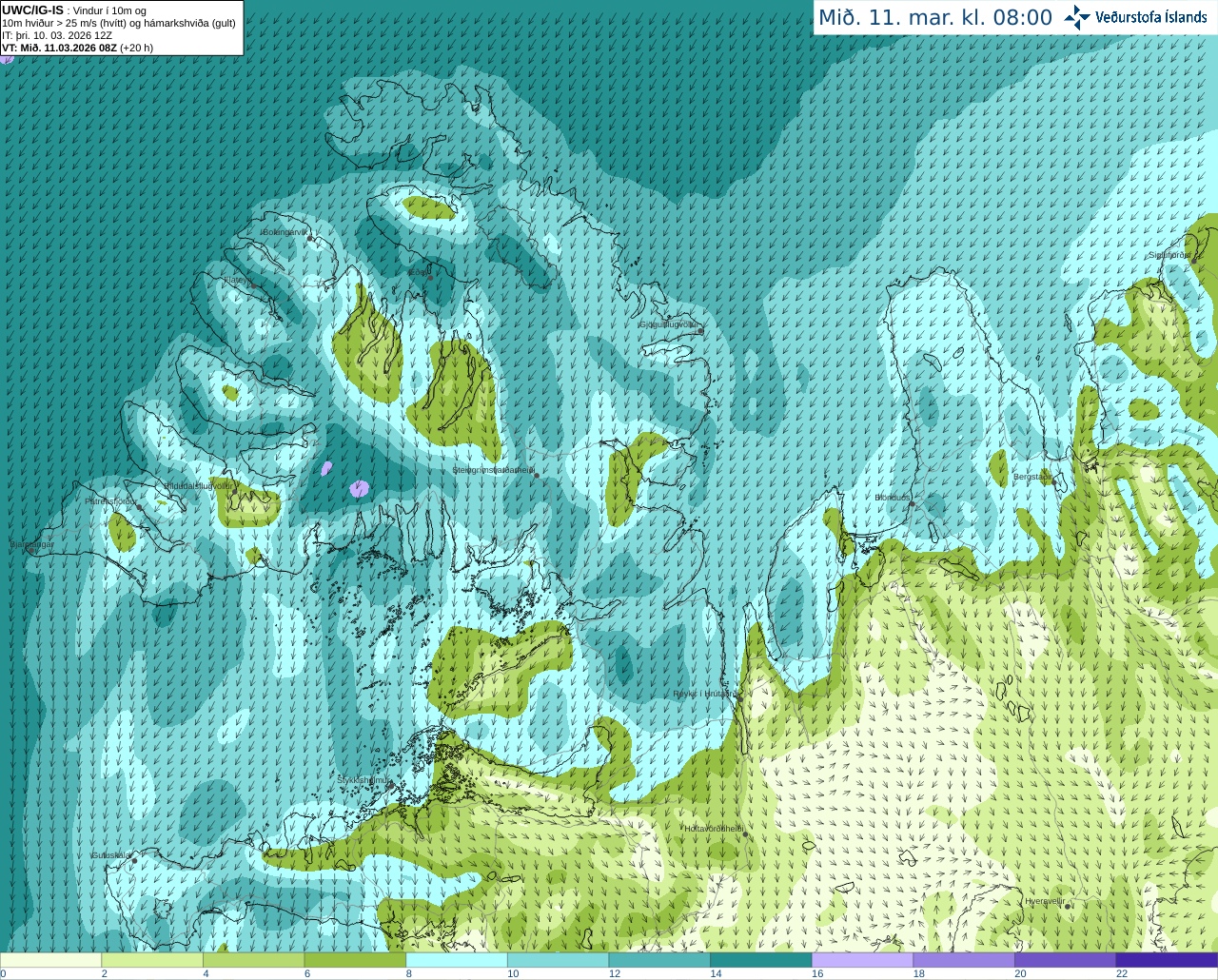Click the Gufuskálar station label
The image size is (1218, 980).
click(x=111, y=855)
